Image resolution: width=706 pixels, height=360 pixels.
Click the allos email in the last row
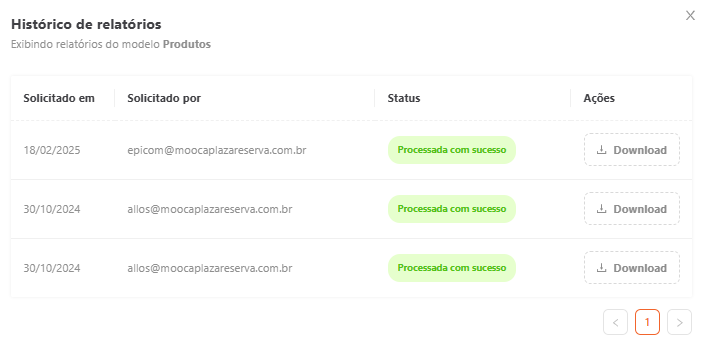coord(210,268)
